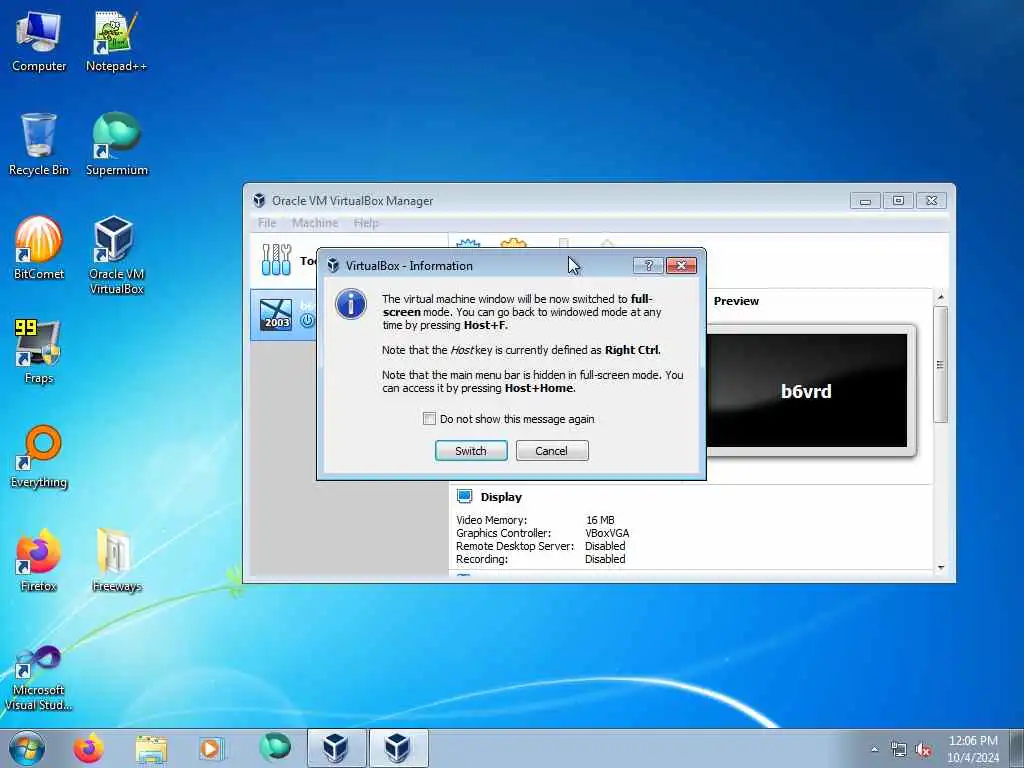Open the Display section heading
This screenshot has height=768, width=1024.
tap(501, 497)
